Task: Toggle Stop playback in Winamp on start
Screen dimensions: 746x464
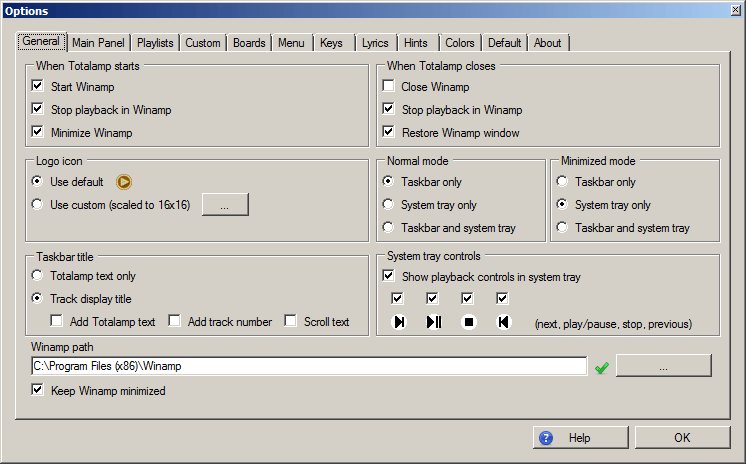Action: point(38,109)
